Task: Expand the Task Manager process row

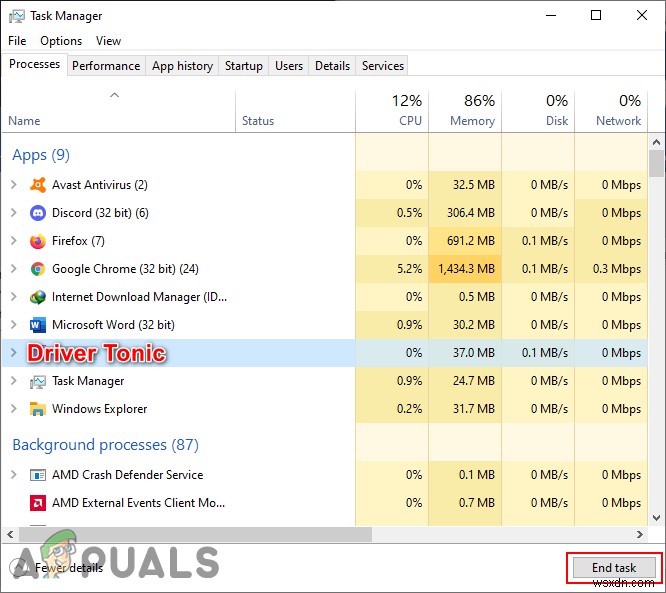Action: 14,381
